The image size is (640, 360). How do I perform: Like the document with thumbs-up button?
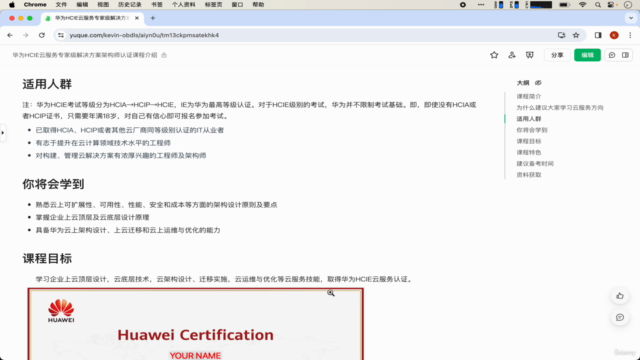pyautogui.click(x=620, y=296)
